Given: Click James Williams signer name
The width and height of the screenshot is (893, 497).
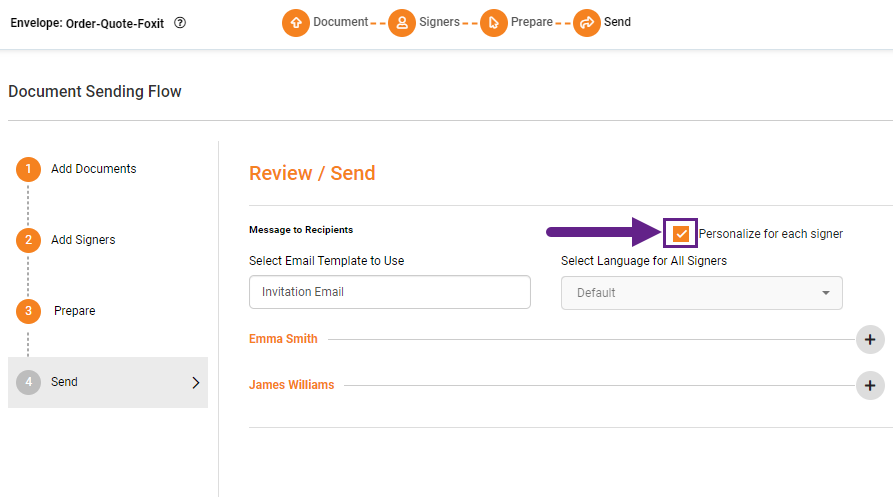Looking at the screenshot, I should (291, 385).
